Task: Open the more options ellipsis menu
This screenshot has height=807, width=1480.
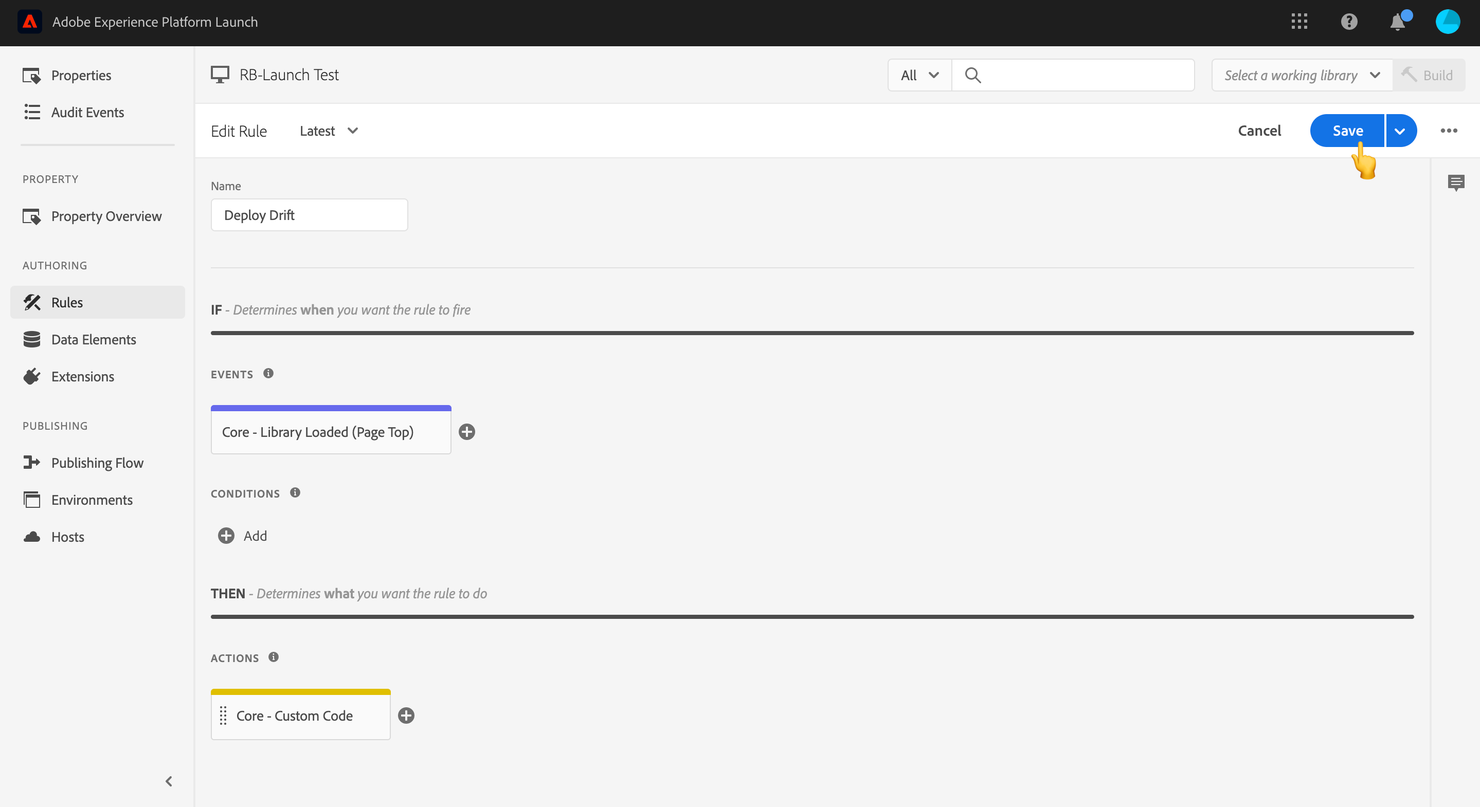Action: pos(1449,131)
